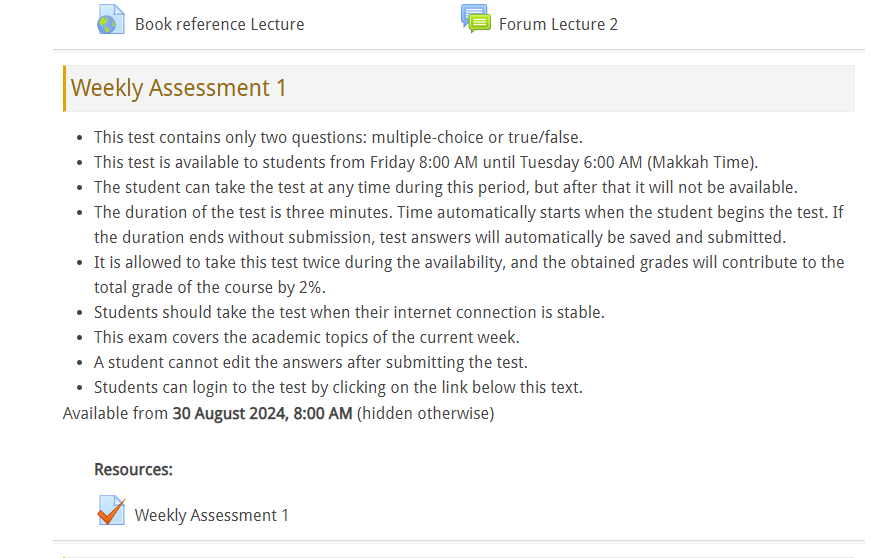Image resolution: width=890 pixels, height=558 pixels.
Task: Click the Forum Lecture 2 chat icon
Action: coord(475,19)
